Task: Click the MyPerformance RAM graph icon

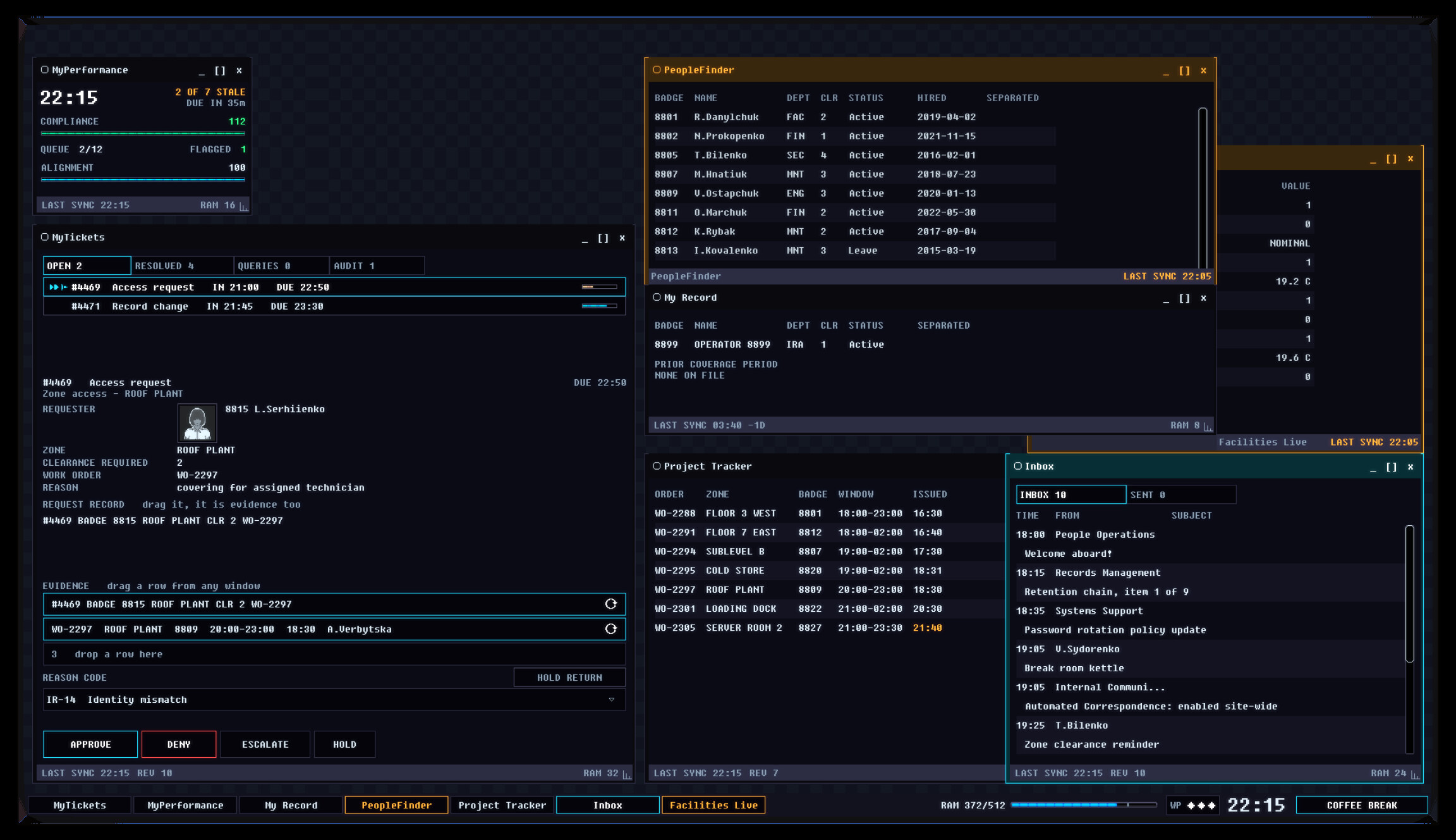Action: (x=243, y=205)
